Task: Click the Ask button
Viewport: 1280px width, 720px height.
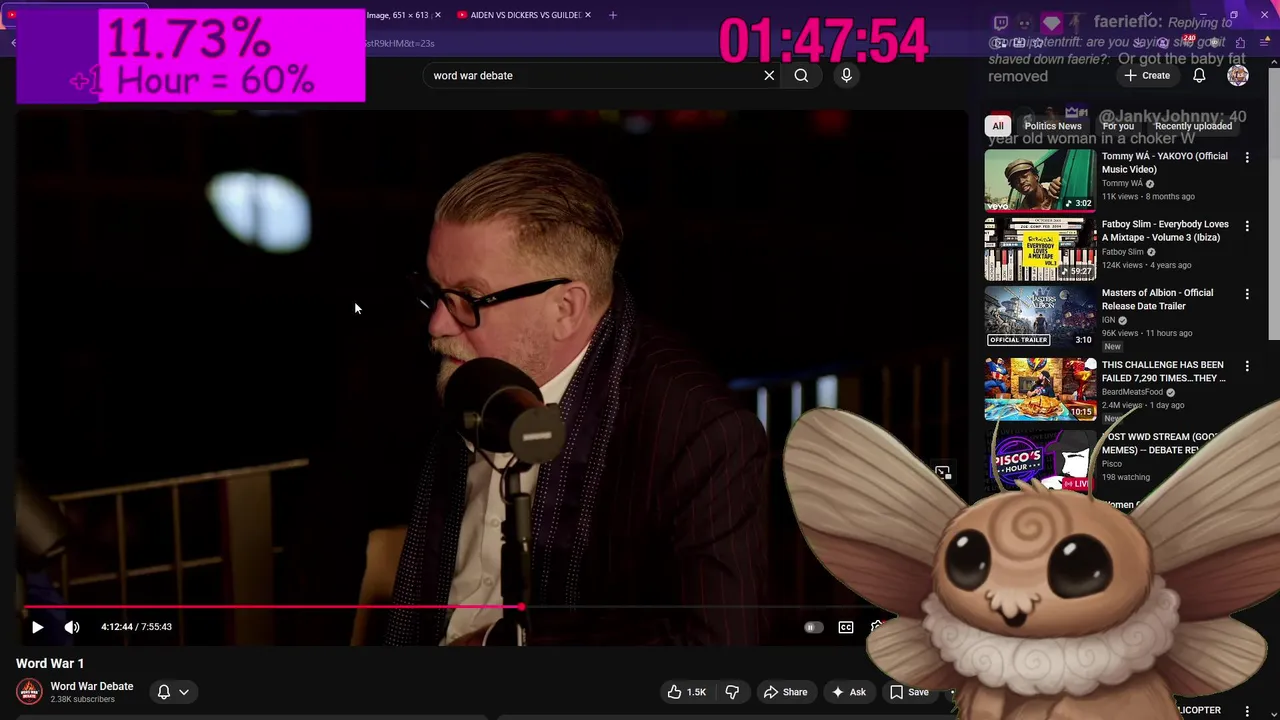Action: pos(848,692)
